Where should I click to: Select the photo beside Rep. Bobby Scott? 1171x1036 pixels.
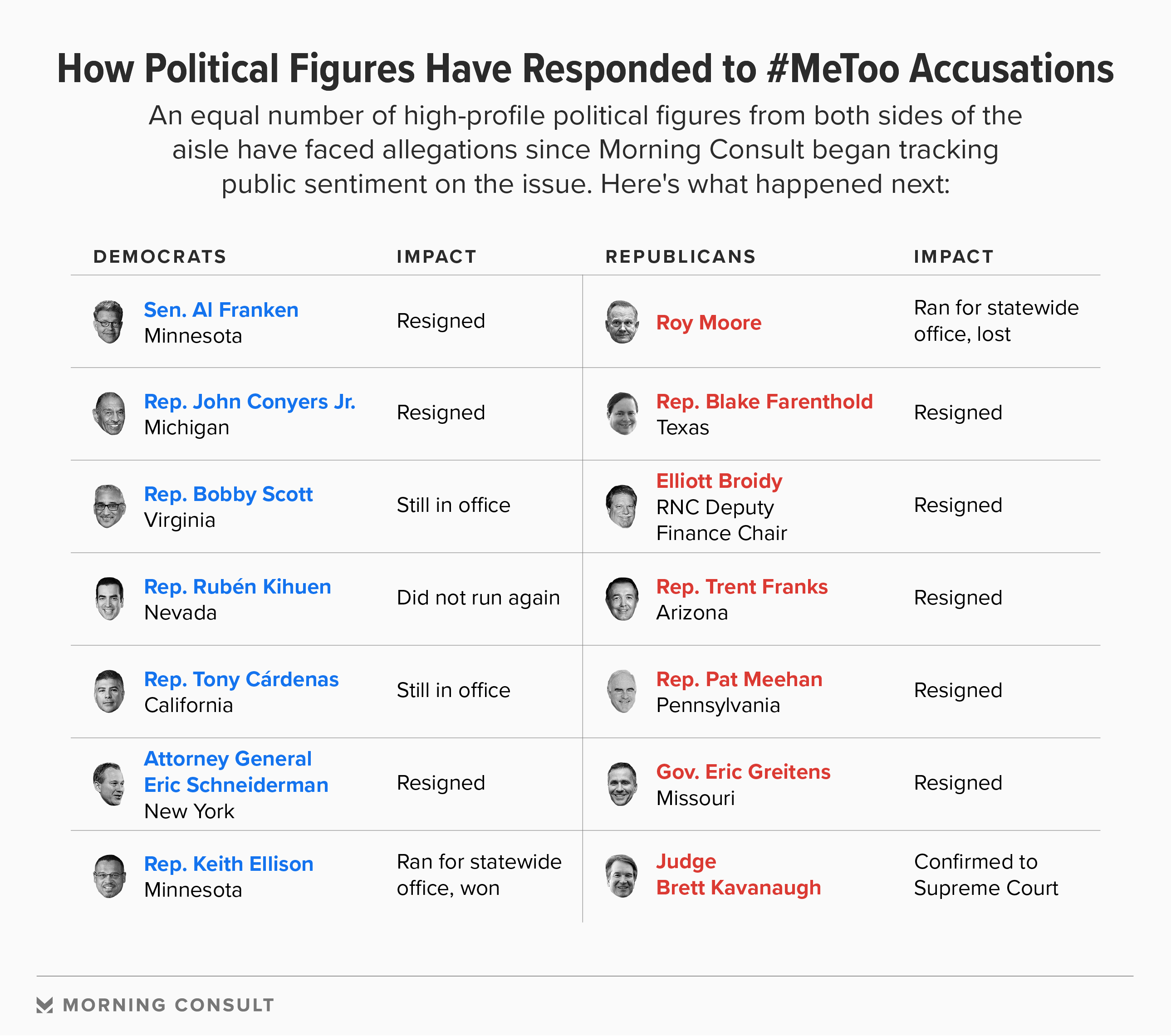pyautogui.click(x=109, y=506)
